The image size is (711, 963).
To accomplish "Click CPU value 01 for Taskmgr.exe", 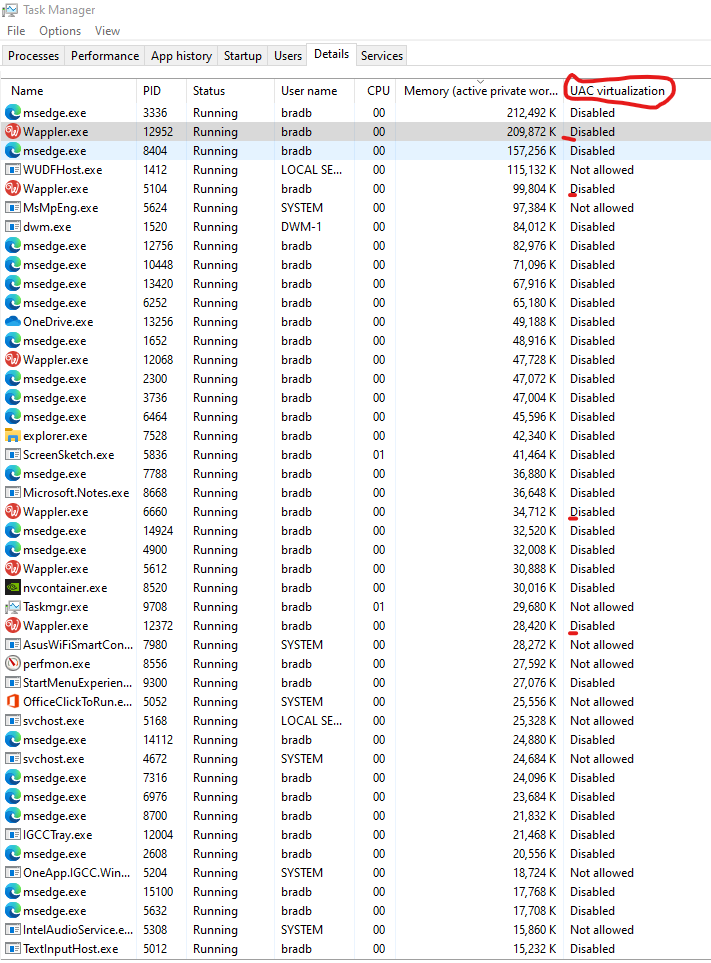I will pyautogui.click(x=379, y=607).
